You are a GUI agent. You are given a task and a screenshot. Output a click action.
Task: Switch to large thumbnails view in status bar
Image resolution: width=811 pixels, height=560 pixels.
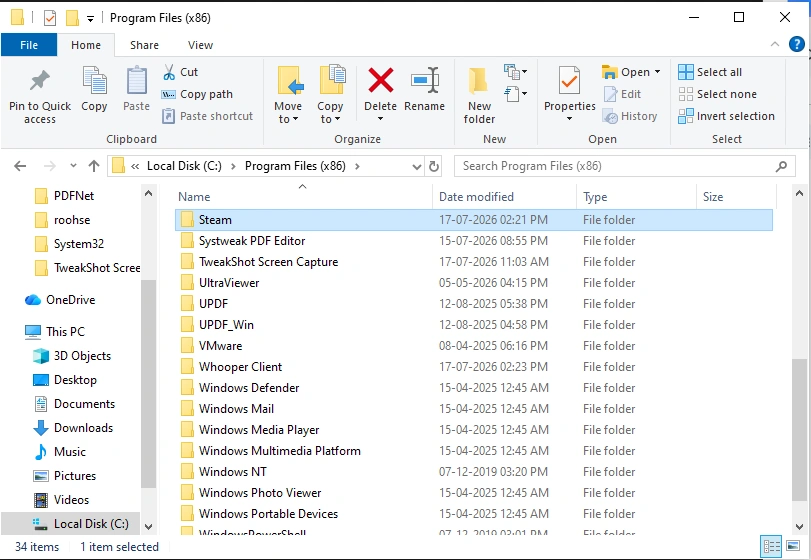pos(793,546)
